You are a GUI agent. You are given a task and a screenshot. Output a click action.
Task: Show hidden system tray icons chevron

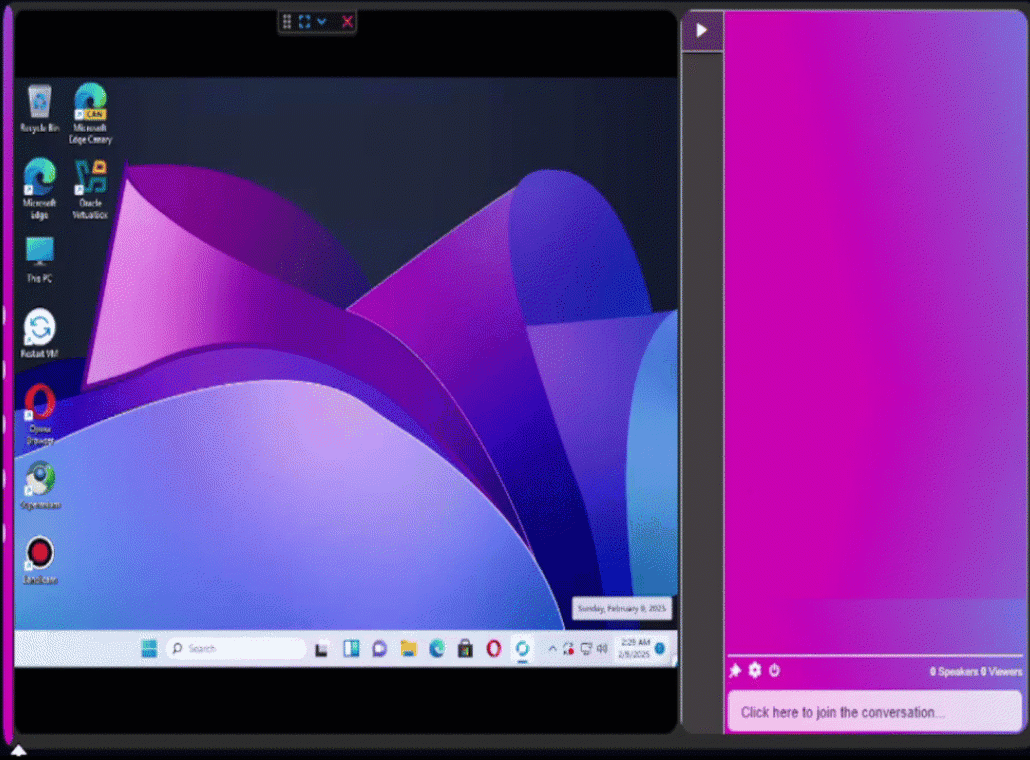pyautogui.click(x=552, y=648)
